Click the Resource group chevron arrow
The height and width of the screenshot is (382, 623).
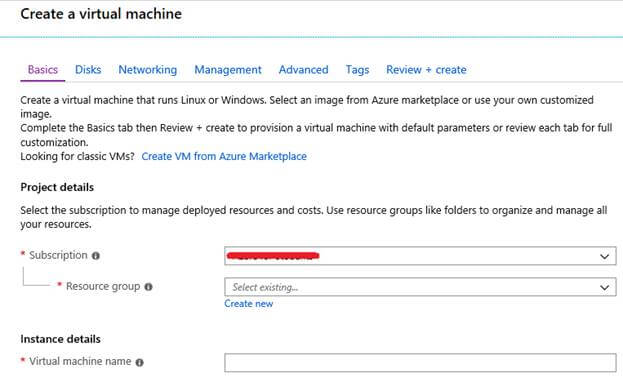[604, 287]
